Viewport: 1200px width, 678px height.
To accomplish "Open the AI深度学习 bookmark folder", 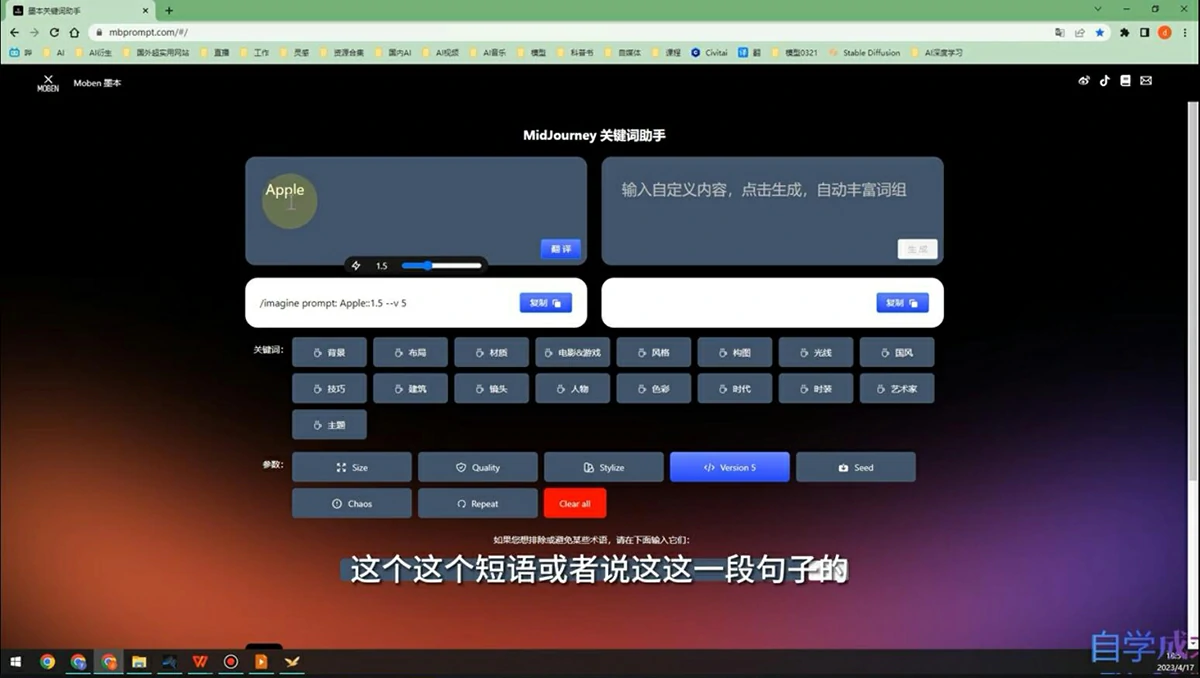I will (936, 53).
